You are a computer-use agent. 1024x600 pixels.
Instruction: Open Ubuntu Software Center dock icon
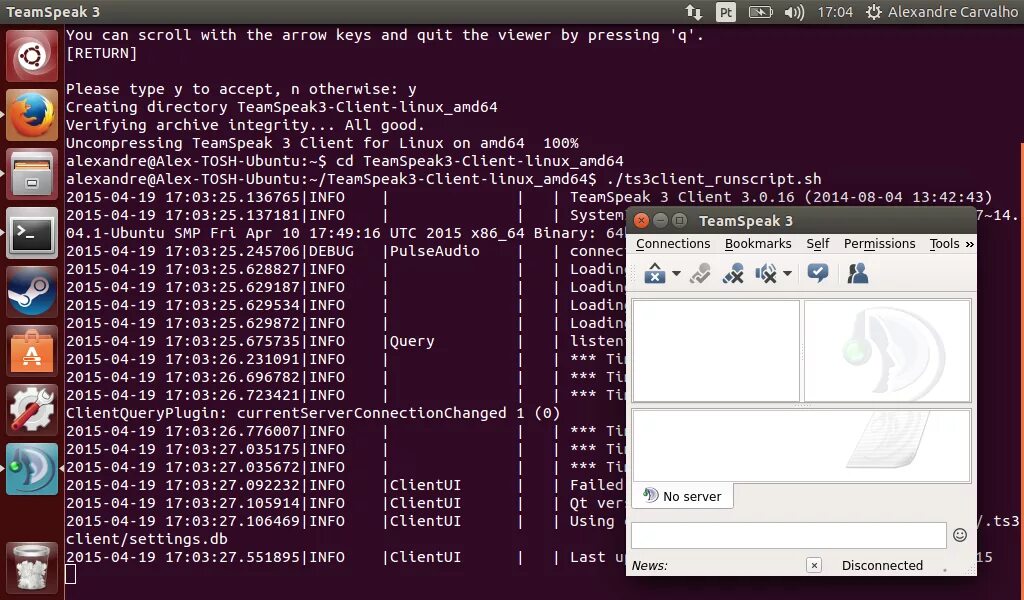[x=32, y=351]
